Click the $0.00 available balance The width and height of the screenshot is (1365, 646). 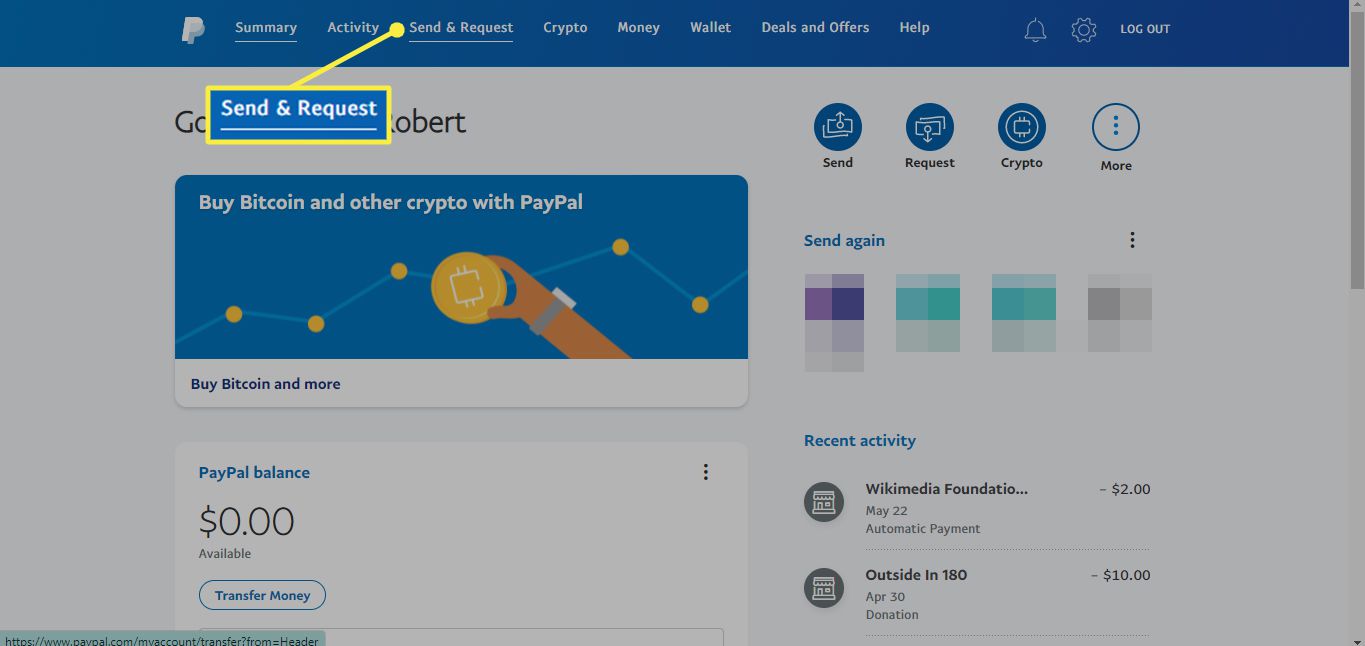(x=246, y=522)
